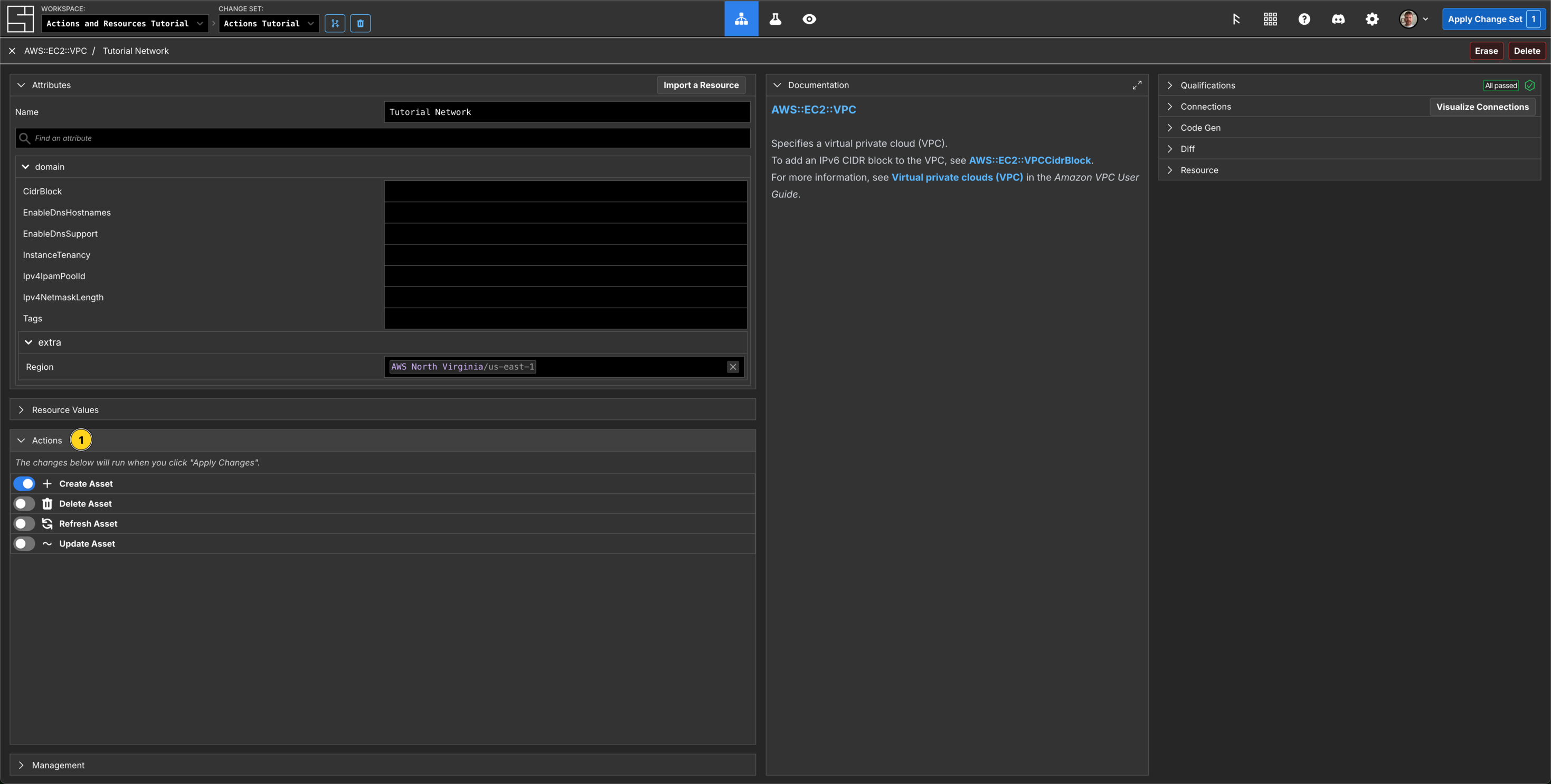Click Import a Resource button
This screenshot has width=1551, height=784.
point(701,85)
